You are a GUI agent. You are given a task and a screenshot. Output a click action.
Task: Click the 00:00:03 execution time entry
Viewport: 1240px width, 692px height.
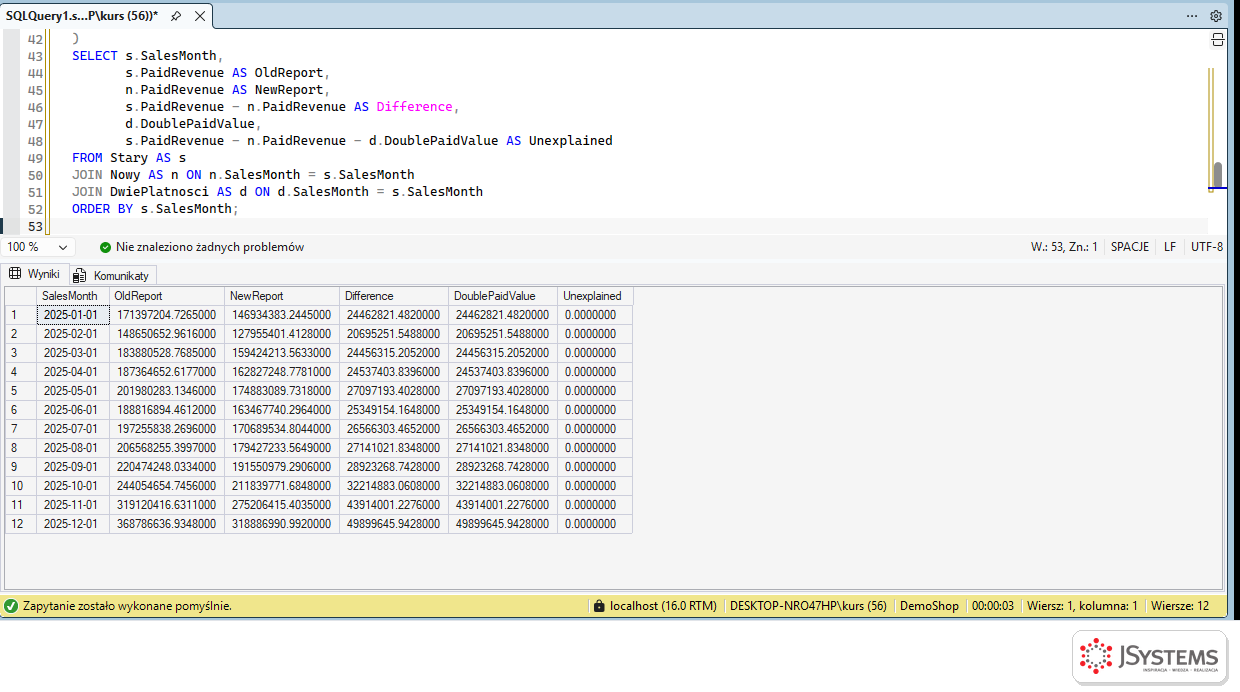point(993,606)
